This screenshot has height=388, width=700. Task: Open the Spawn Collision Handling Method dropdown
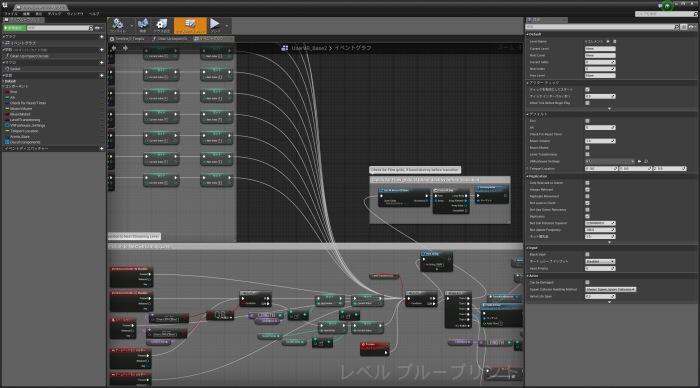(610, 289)
